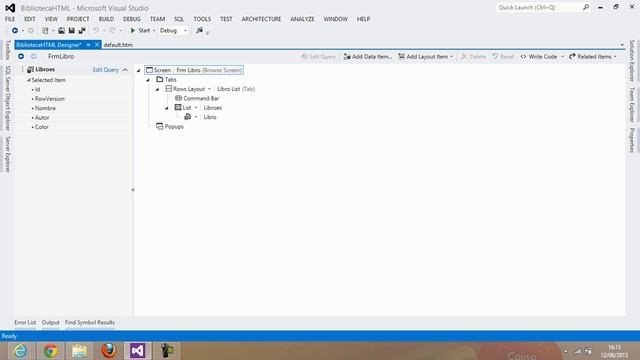This screenshot has width=640, height=360.
Task: Select the Autor field under Selected Item
Action: [42, 118]
